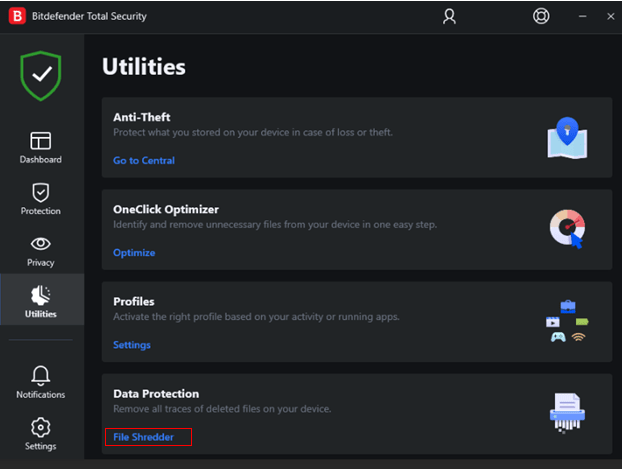Screen dimensions: 622x469
Task: Click 'Protect what you stored' description
Action: pyautogui.click(x=253, y=133)
